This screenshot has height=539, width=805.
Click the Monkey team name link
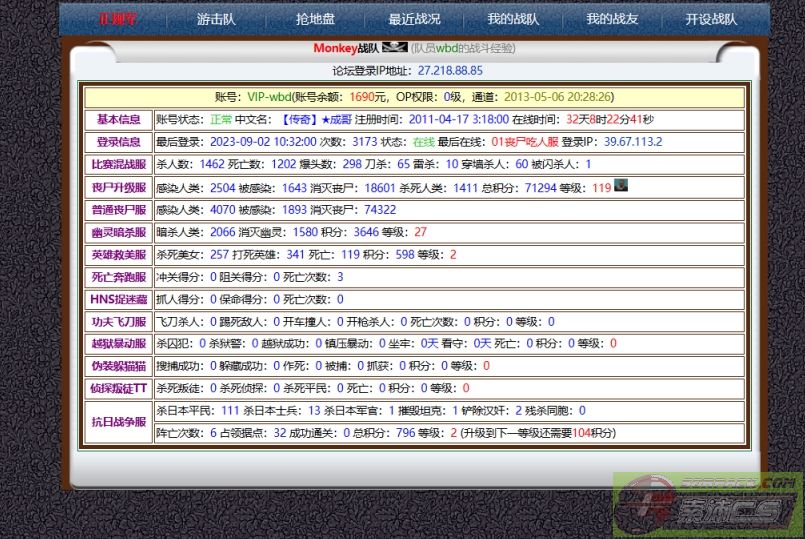335,48
